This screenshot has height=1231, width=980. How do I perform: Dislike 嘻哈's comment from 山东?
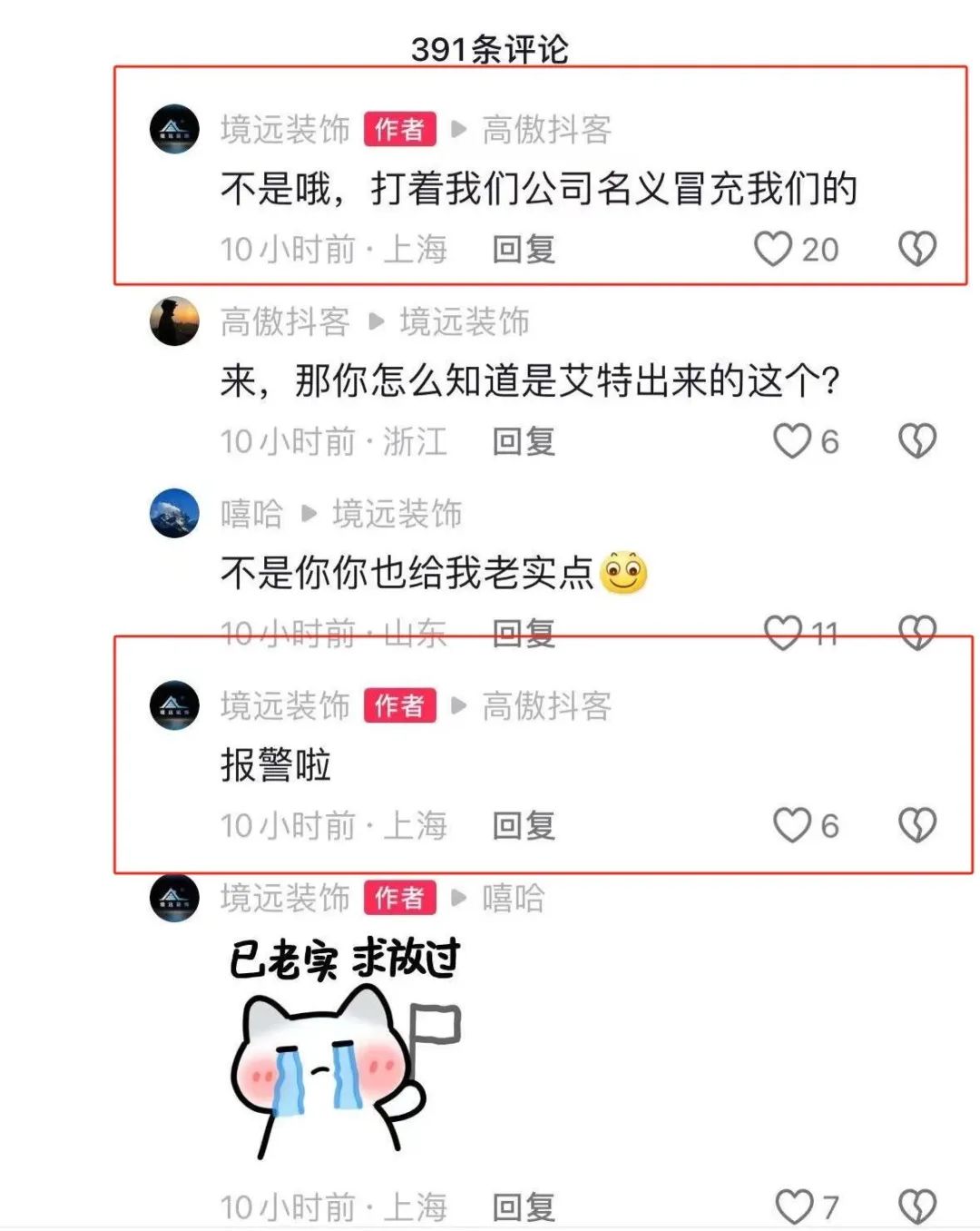916,633
